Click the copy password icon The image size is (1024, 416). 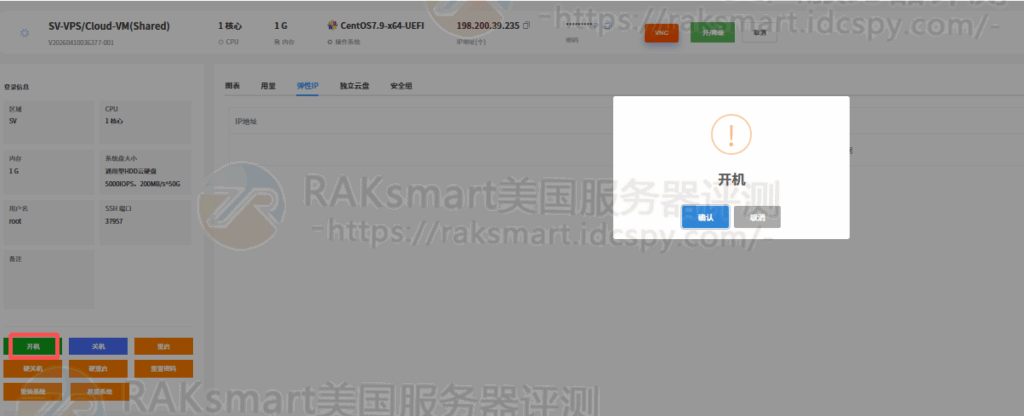[609, 25]
